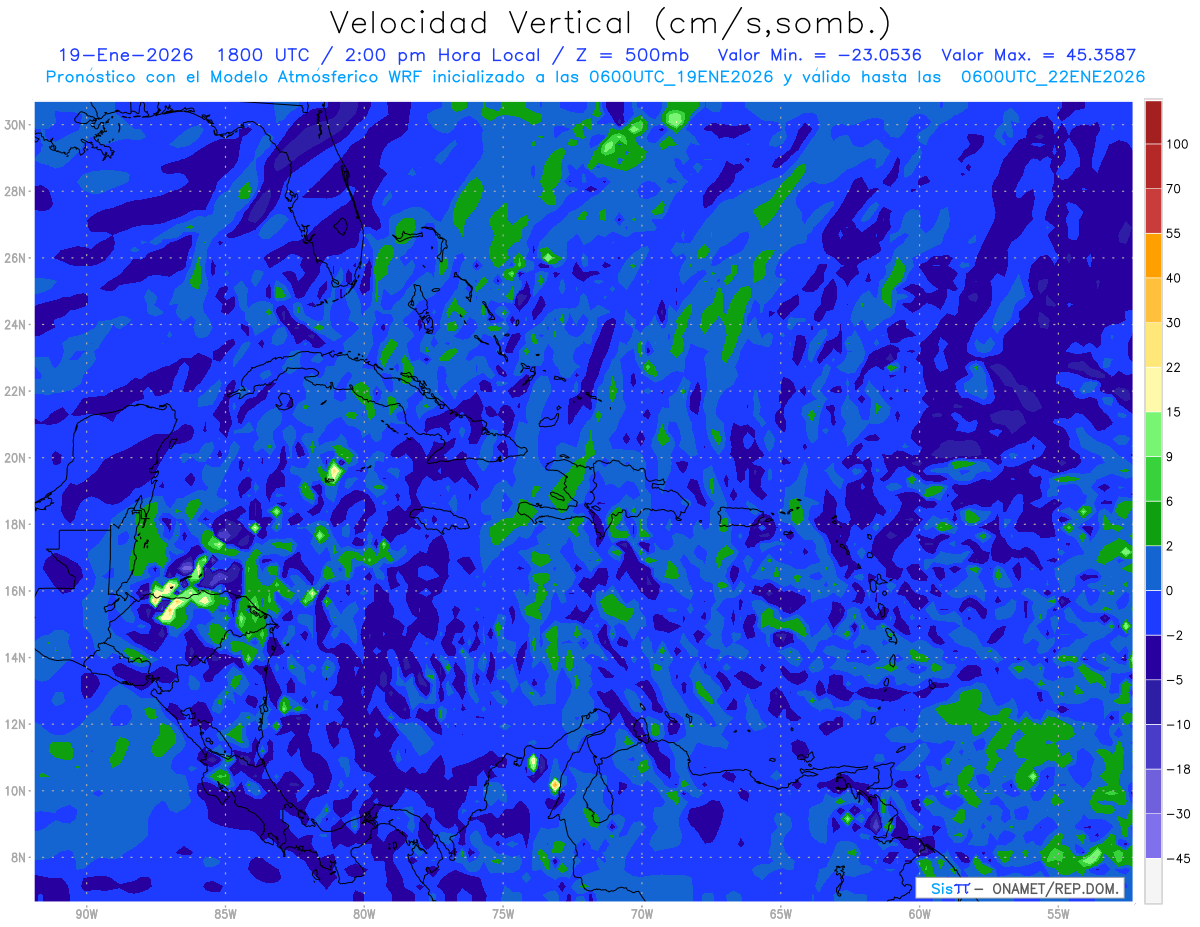Click the 'SisTT - ONAMET/REP.DOM.' credit label

click(x=1020, y=888)
